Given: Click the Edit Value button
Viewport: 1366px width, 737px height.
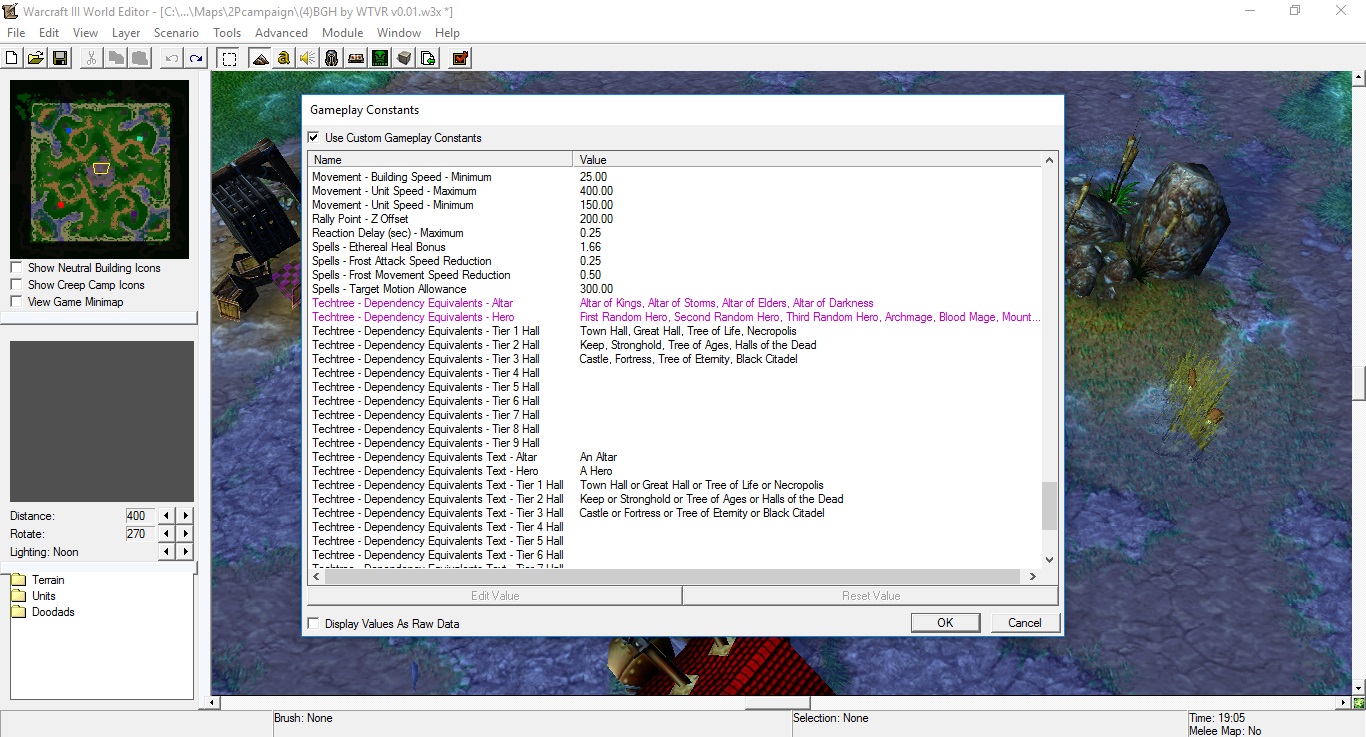Looking at the screenshot, I should pyautogui.click(x=495, y=595).
